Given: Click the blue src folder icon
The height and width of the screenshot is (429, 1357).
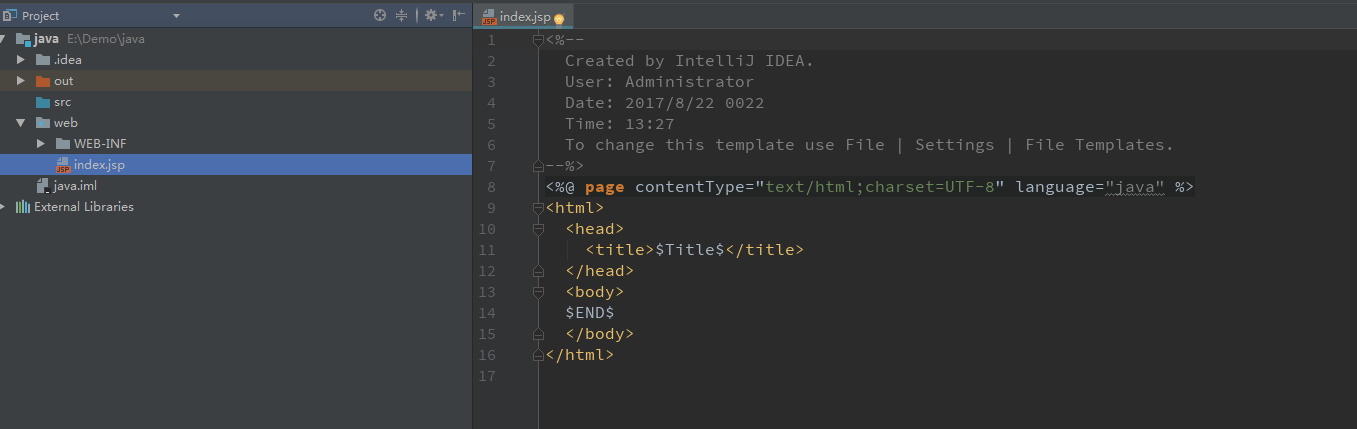Looking at the screenshot, I should tap(43, 102).
